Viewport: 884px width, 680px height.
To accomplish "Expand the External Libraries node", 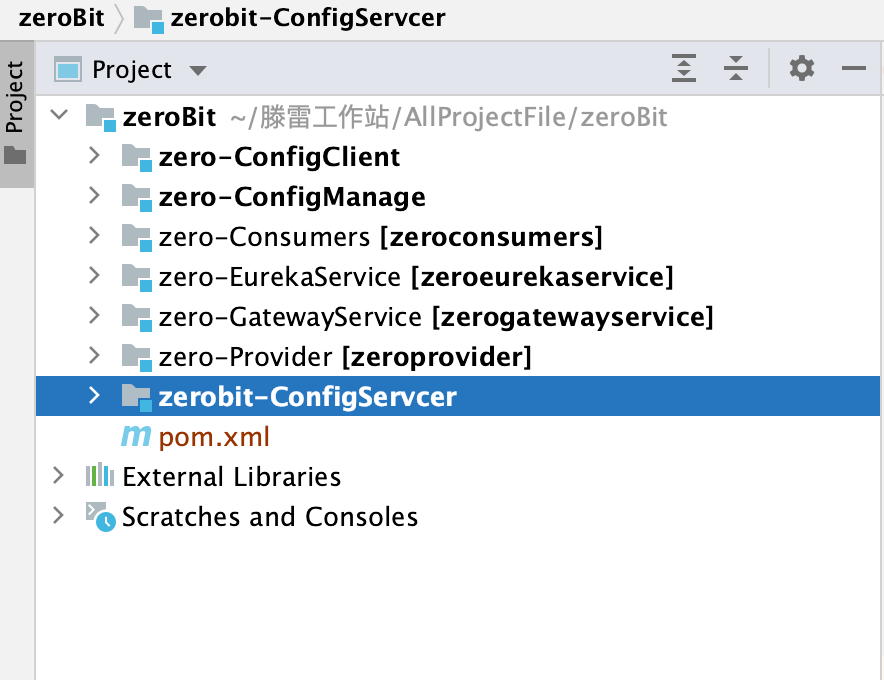I will pos(58,475).
